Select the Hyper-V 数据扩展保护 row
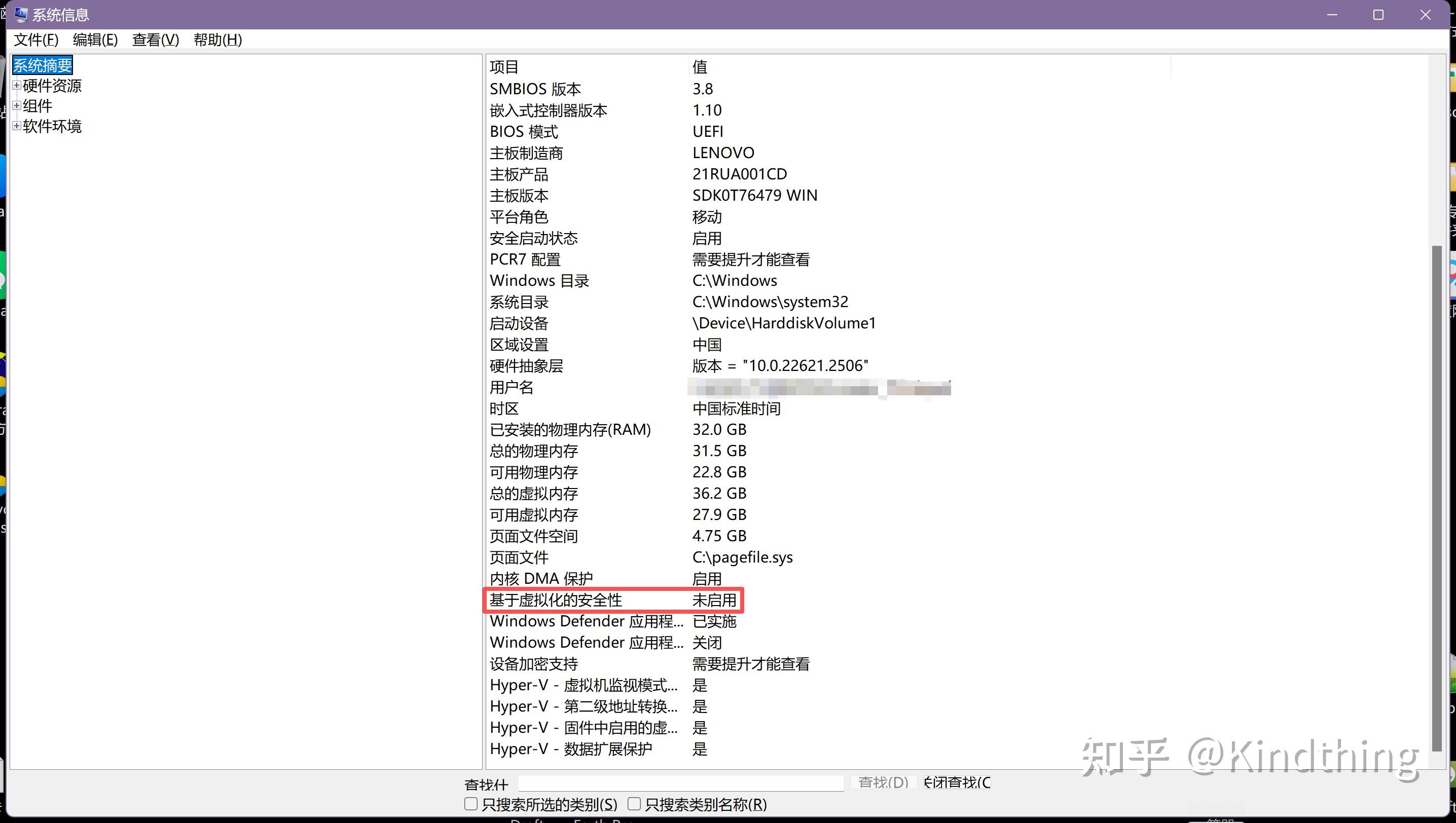 pos(571,749)
